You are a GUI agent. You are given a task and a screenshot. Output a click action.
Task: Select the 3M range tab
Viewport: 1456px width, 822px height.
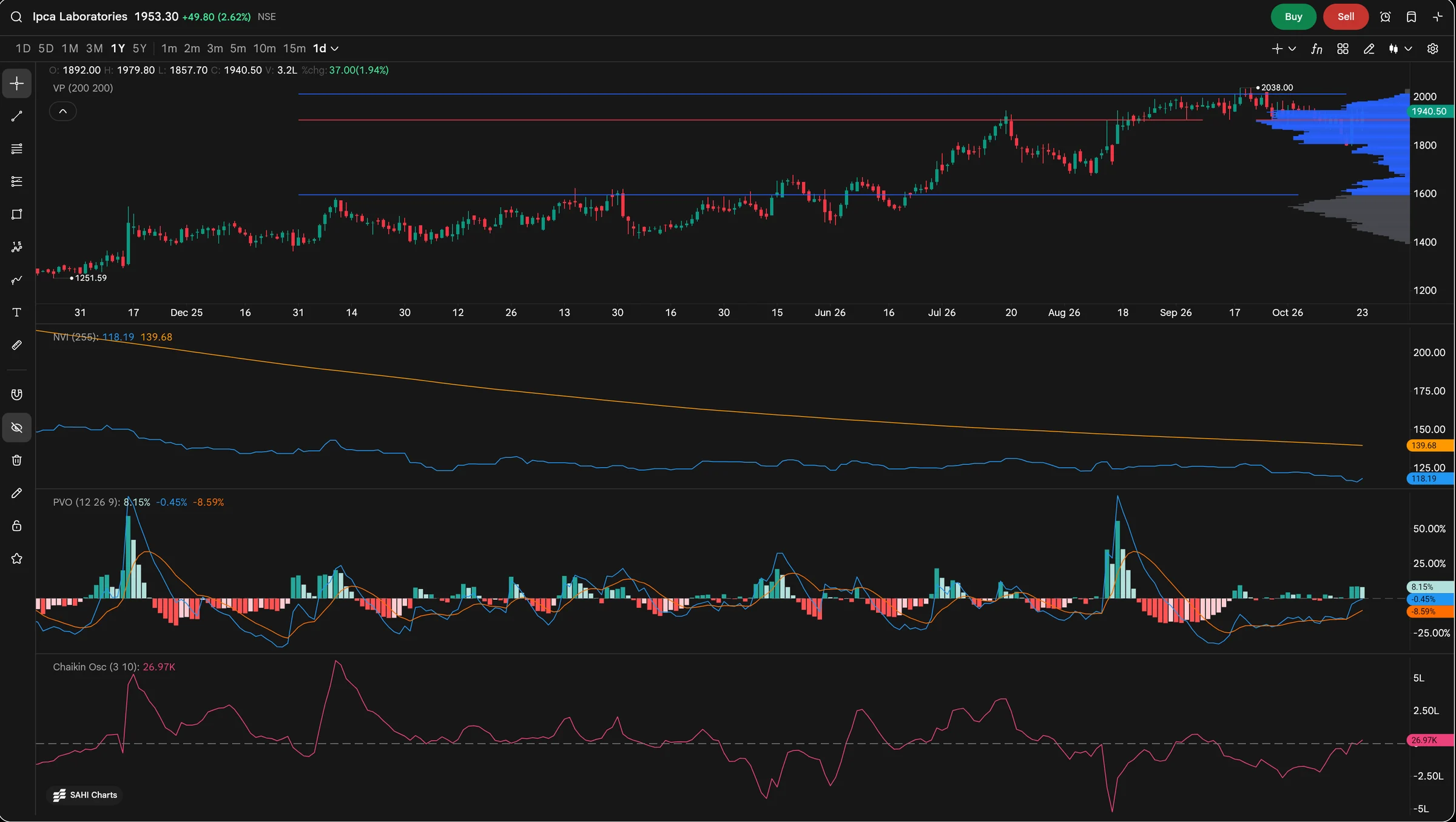coord(94,49)
